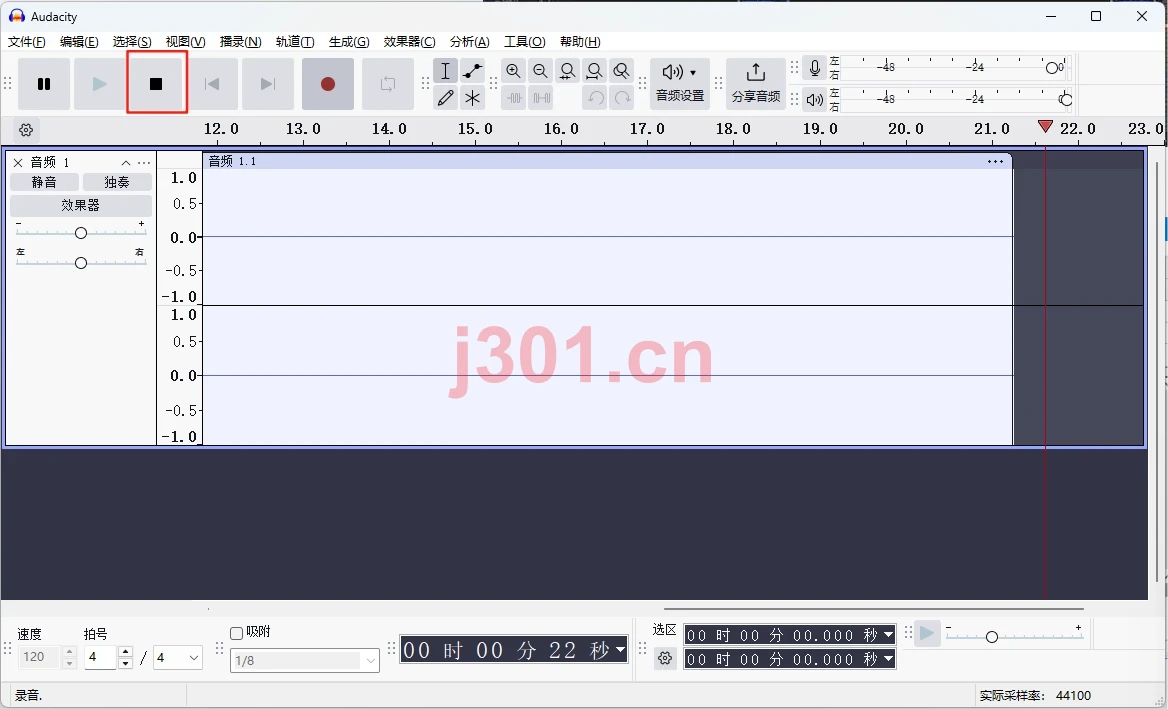The width and height of the screenshot is (1168, 709).
Task: Click the clip title 音频 1.1
Action: (x=232, y=161)
